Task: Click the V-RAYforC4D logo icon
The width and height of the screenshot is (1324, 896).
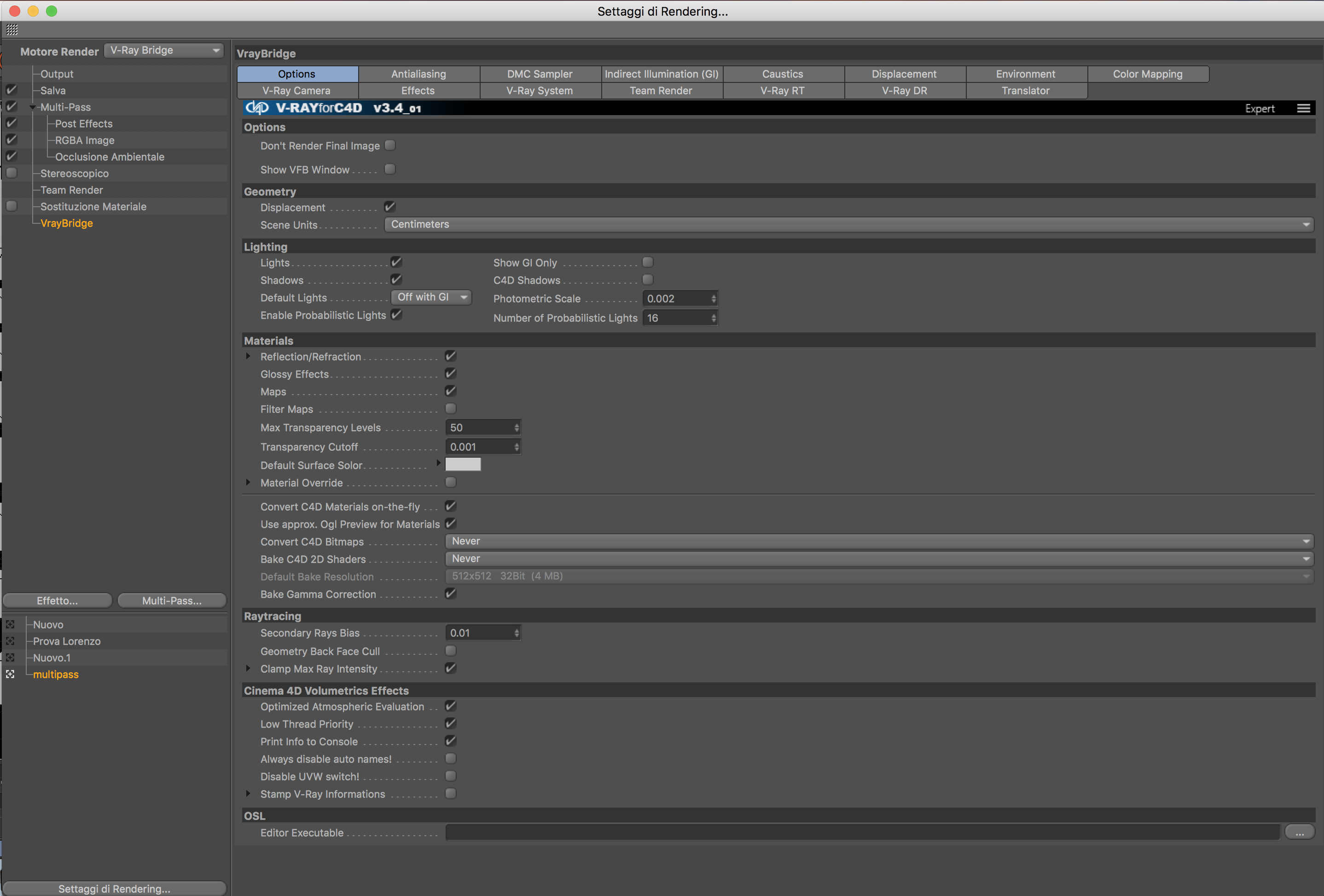Action: click(257, 108)
